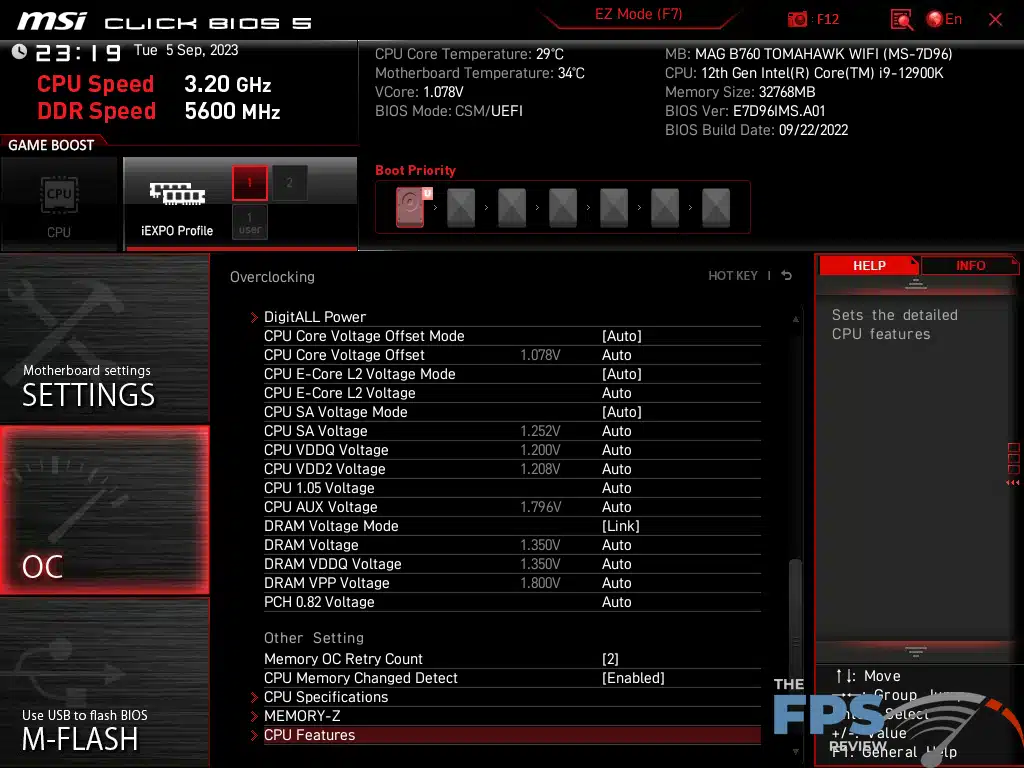Image resolution: width=1024 pixels, height=768 pixels.
Task: Take a screenshot with the F12 camera icon
Action: pos(797,19)
